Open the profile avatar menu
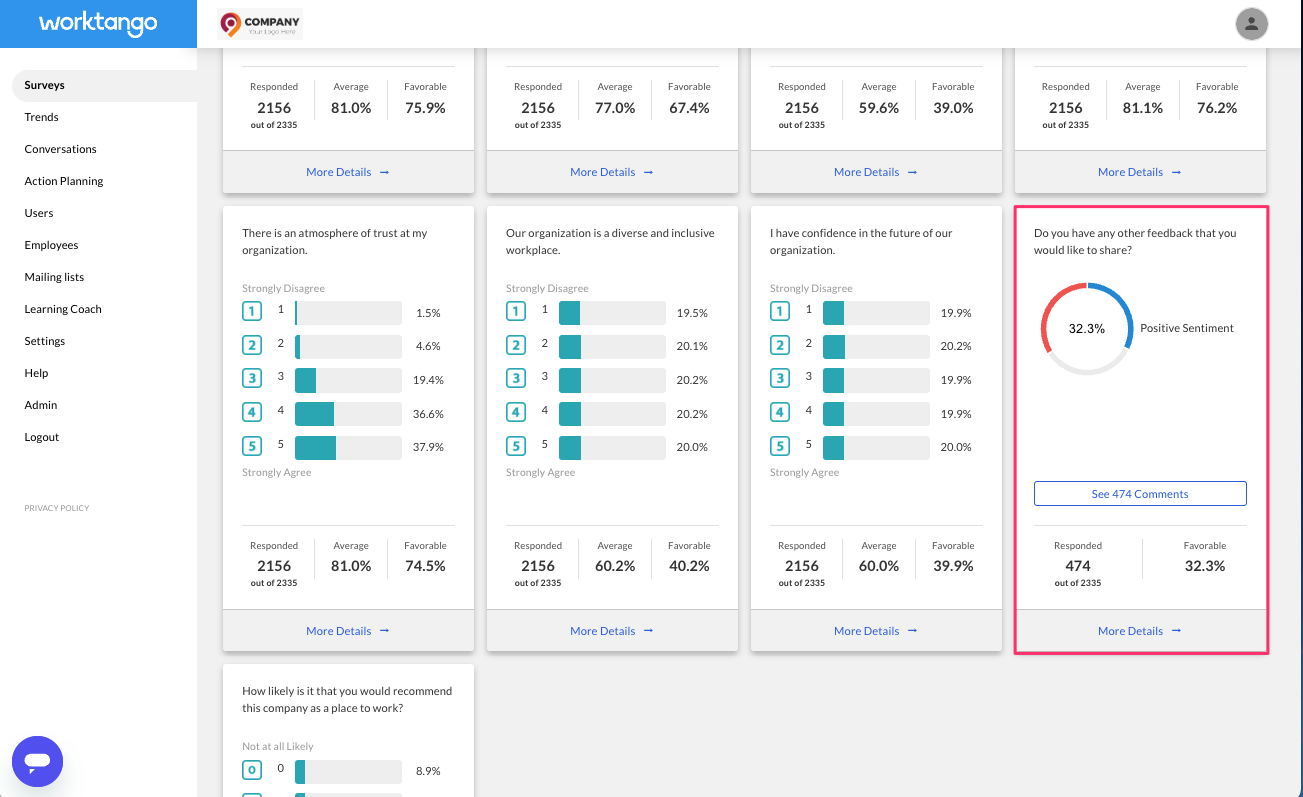 tap(1251, 23)
